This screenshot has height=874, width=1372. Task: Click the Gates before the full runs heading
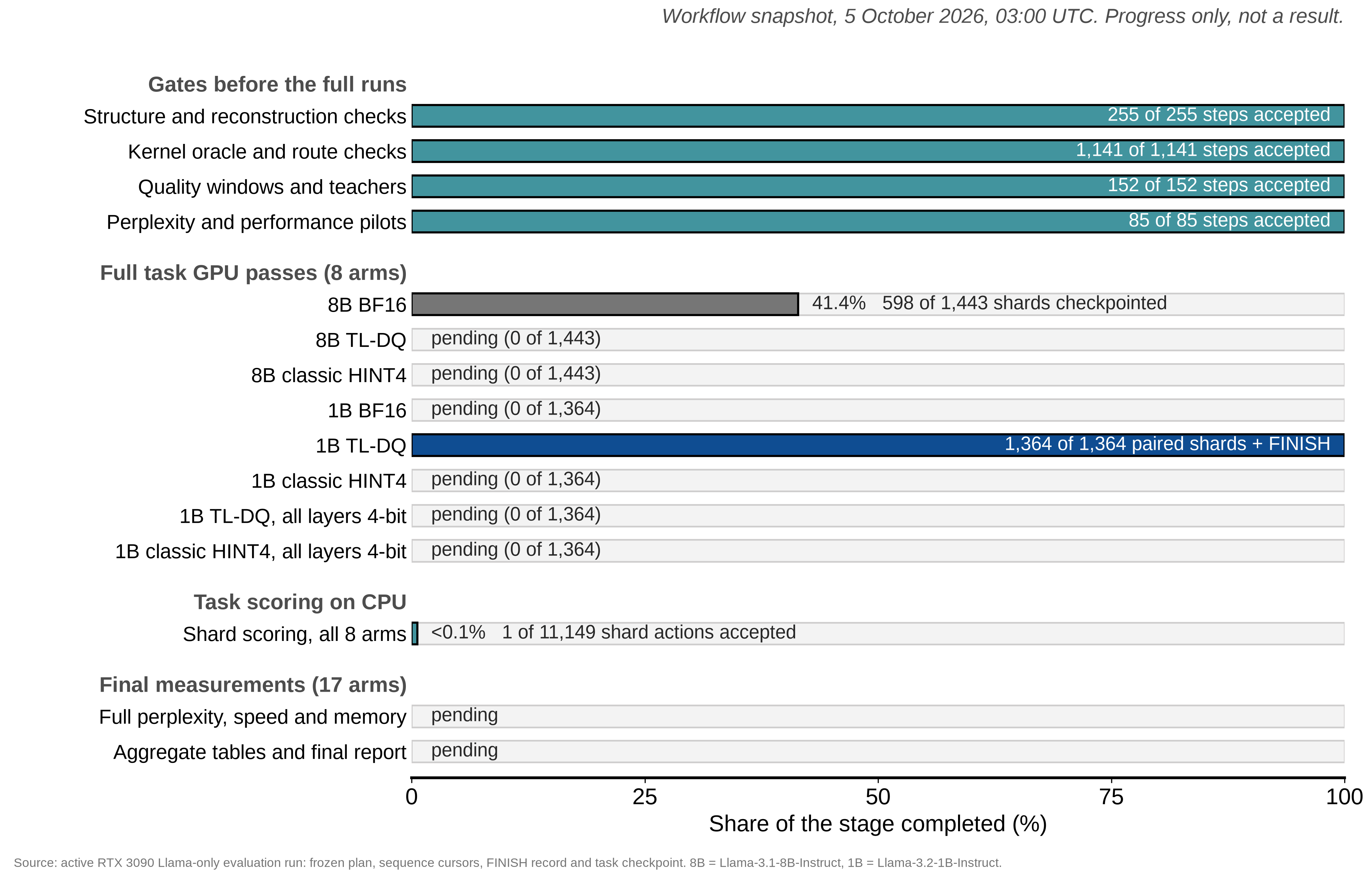pos(277,84)
